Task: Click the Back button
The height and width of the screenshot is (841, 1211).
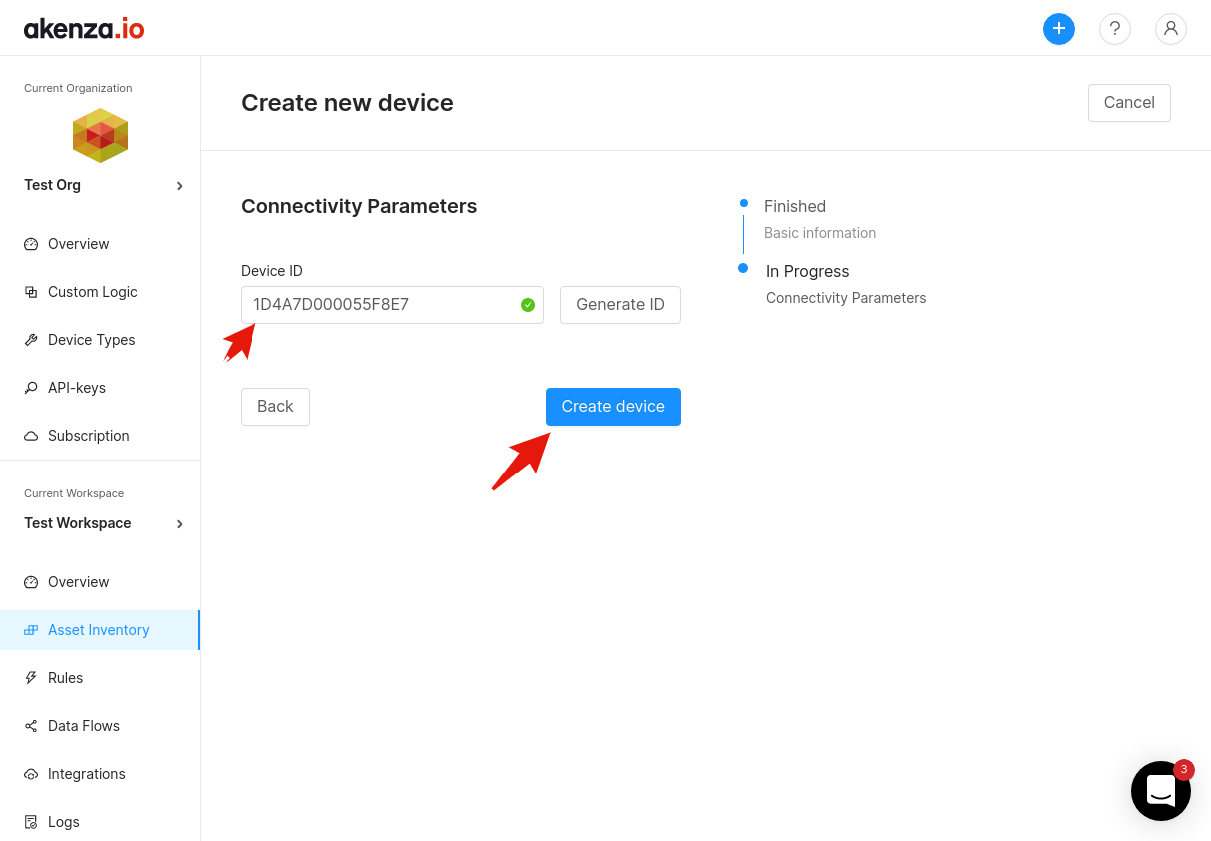Action: 275,407
